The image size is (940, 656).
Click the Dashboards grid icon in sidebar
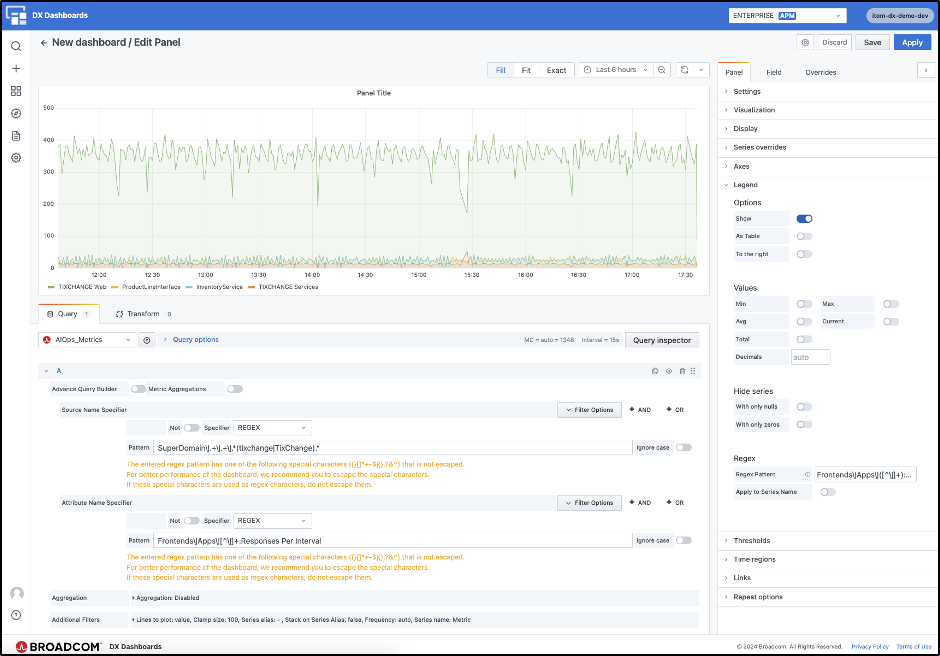(x=16, y=91)
